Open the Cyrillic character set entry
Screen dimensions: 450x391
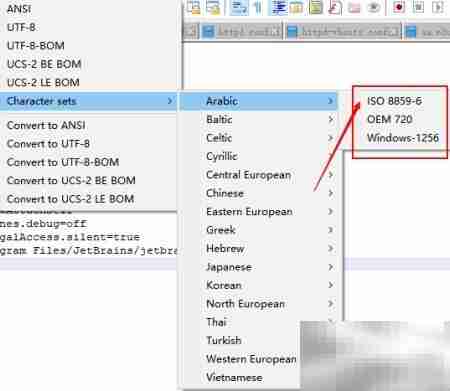259,156
